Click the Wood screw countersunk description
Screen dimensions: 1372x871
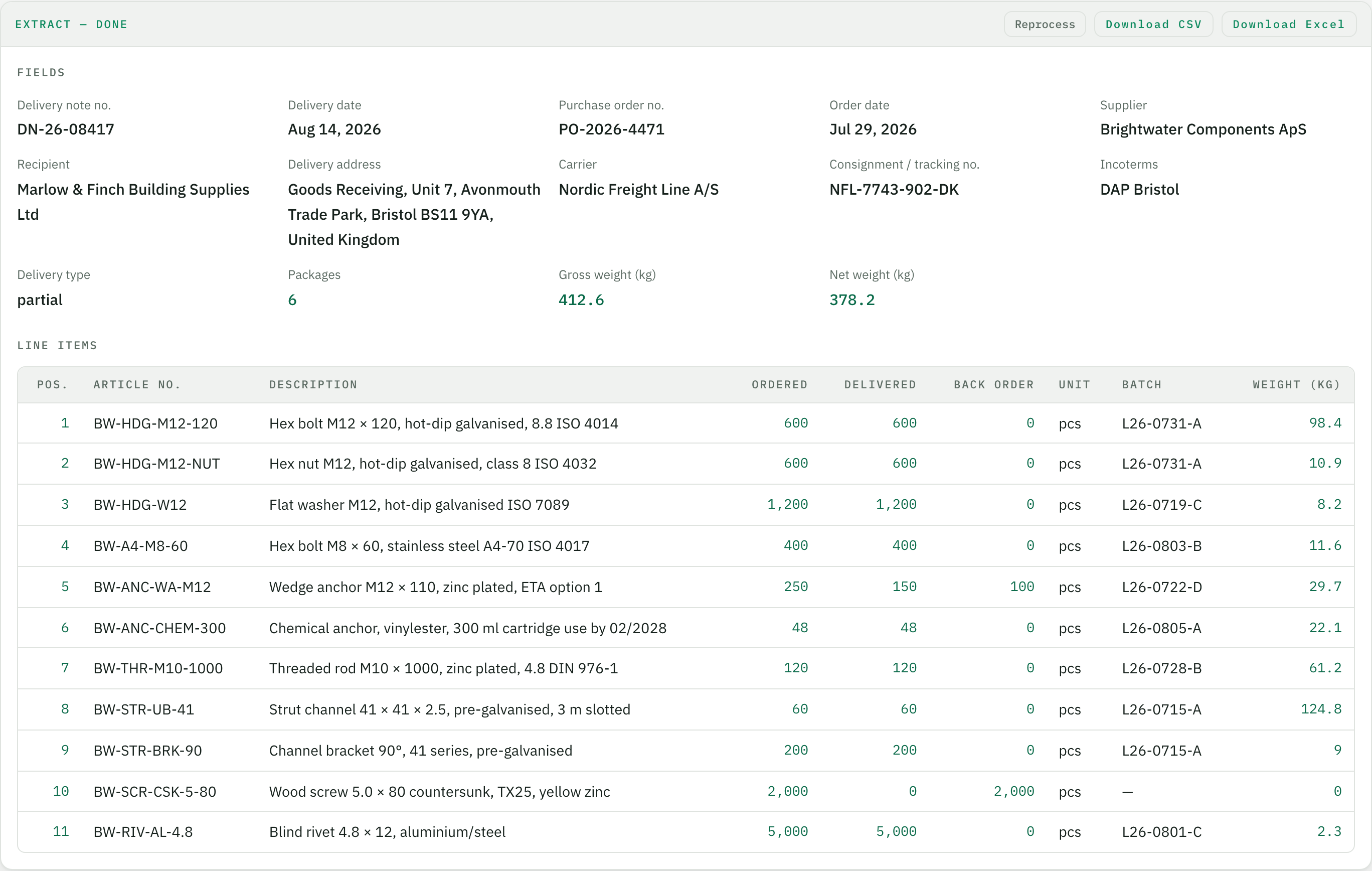[439, 792]
